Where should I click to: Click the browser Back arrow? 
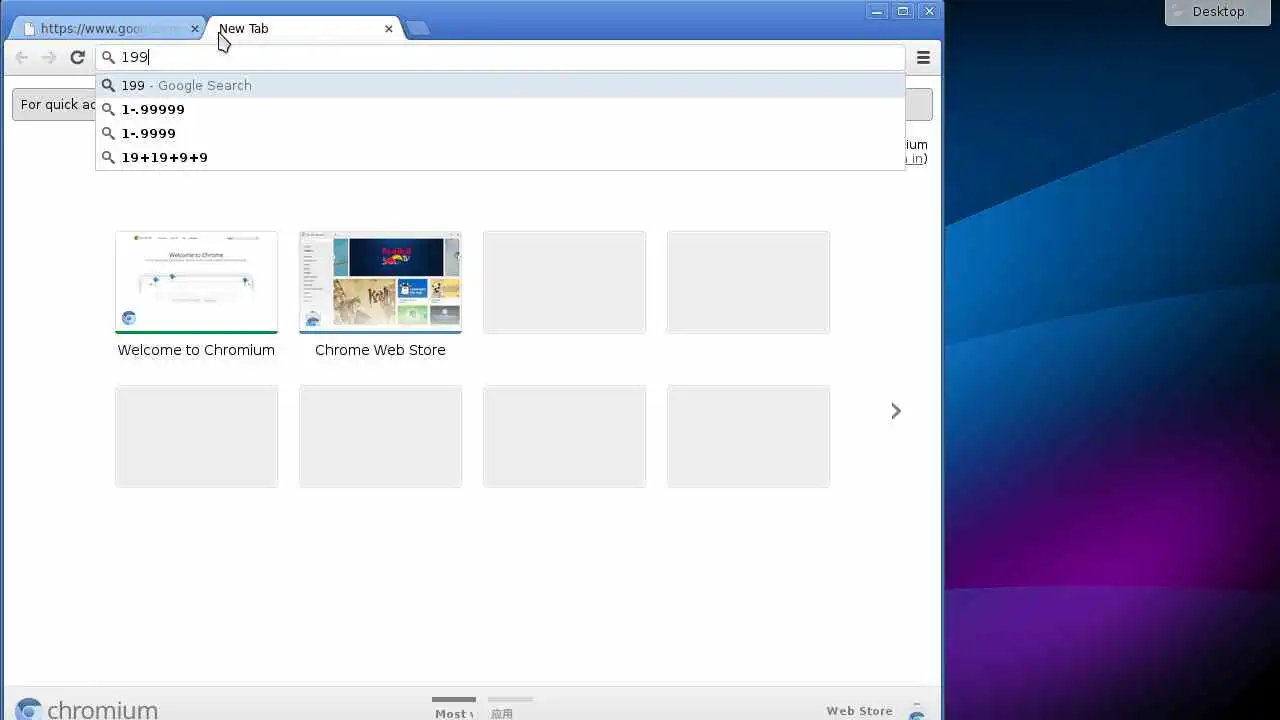tap(22, 57)
